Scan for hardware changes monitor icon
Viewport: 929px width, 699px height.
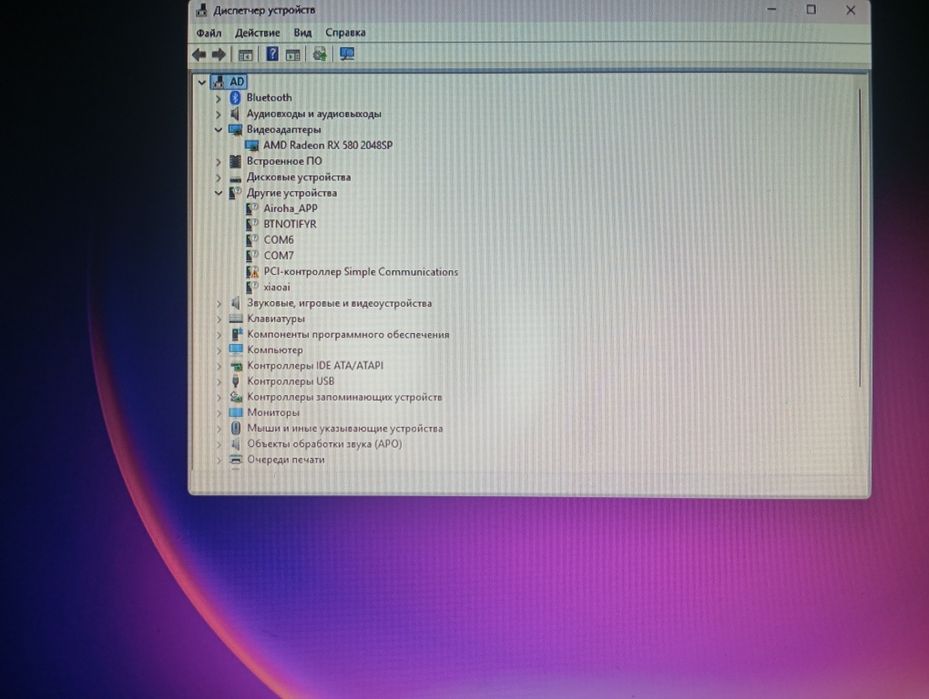[347, 54]
